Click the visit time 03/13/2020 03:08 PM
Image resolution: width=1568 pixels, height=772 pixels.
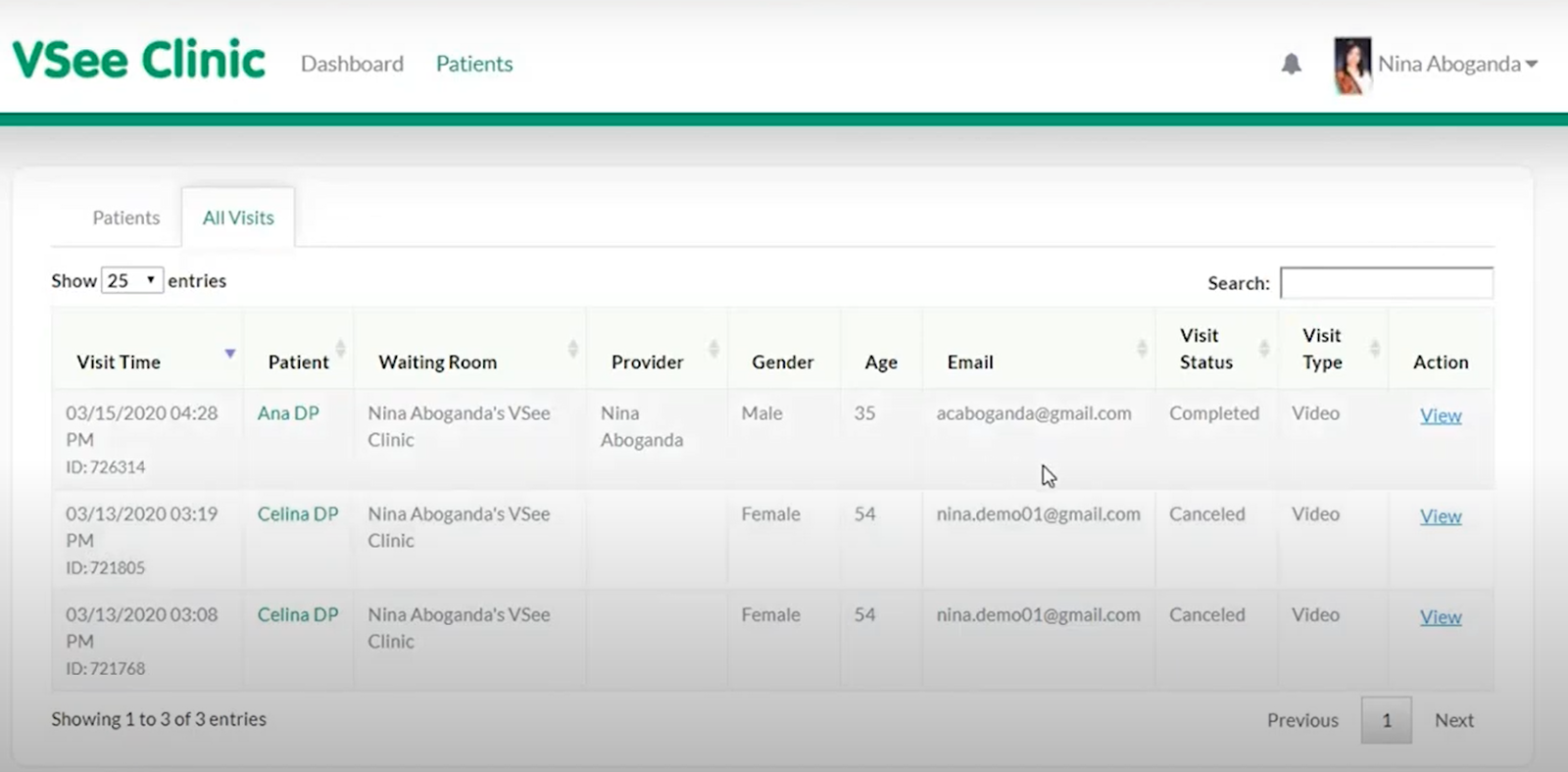coord(141,628)
